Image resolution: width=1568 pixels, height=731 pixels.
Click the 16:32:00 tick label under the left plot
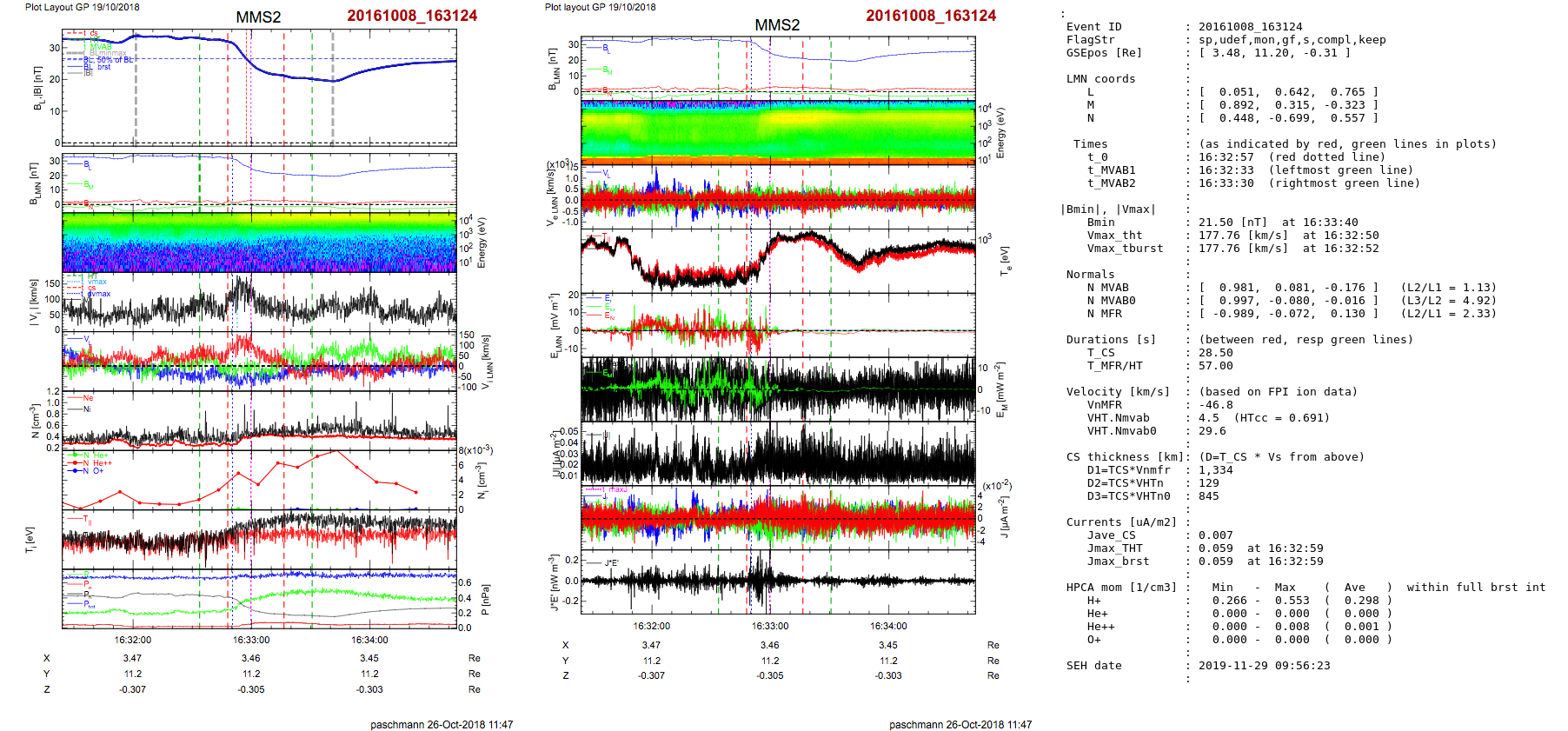[133, 640]
